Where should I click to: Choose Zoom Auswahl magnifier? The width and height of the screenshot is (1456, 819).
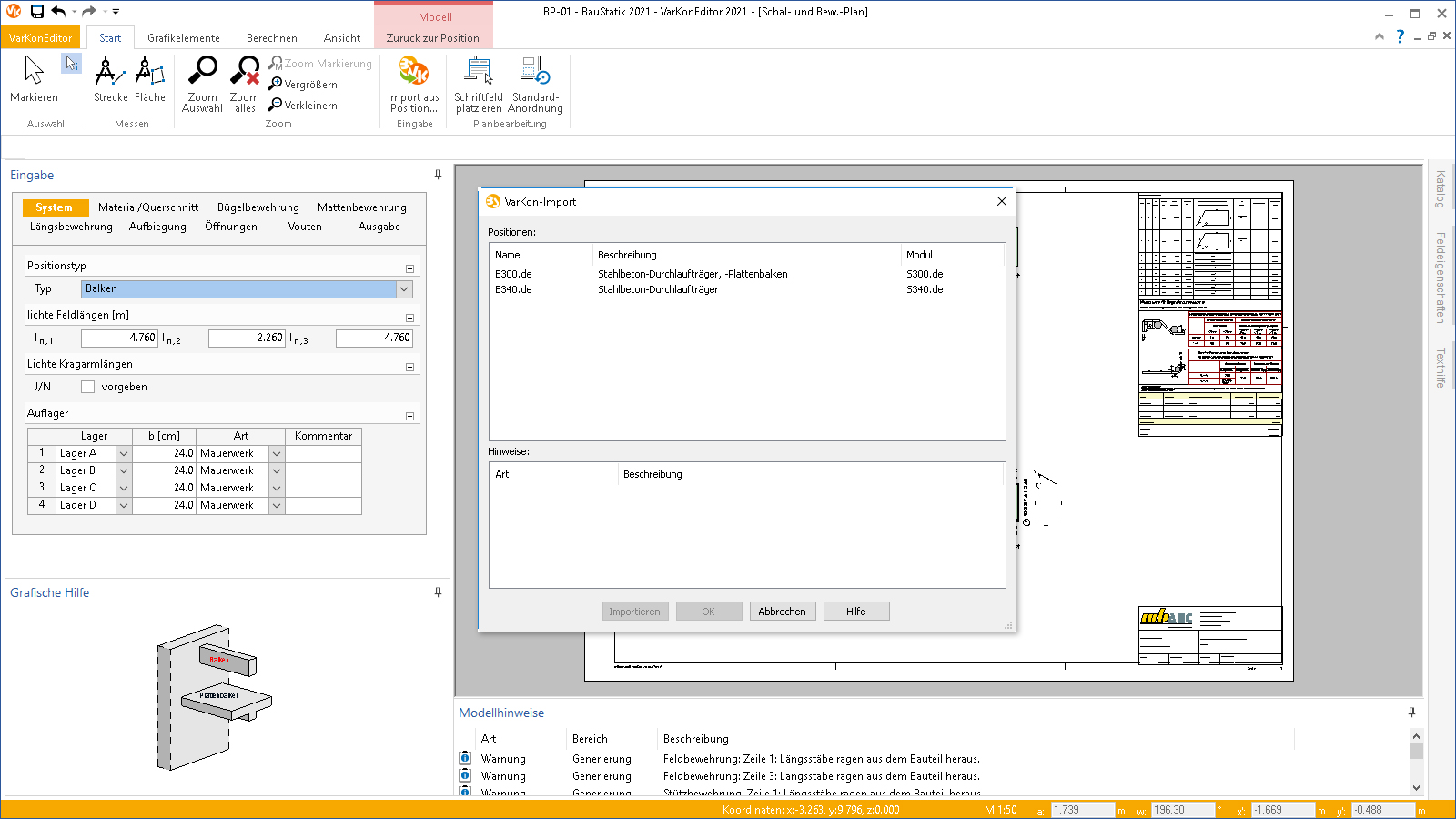point(202,84)
